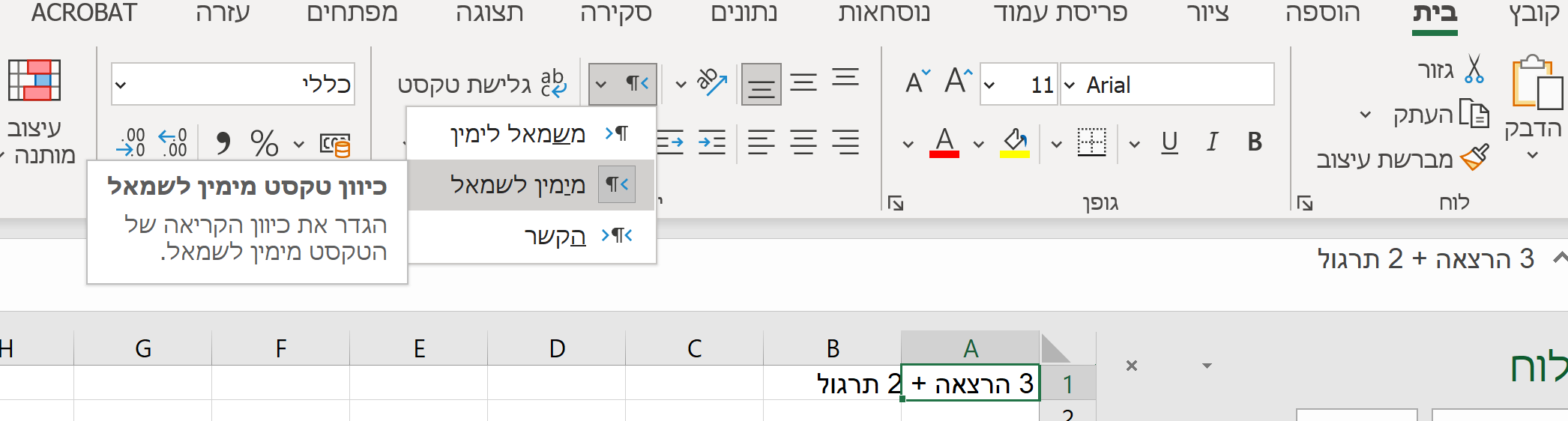This screenshot has width=1568, height=421.
Task: Switch to the הוספה ribbon tab
Action: pos(1322,13)
